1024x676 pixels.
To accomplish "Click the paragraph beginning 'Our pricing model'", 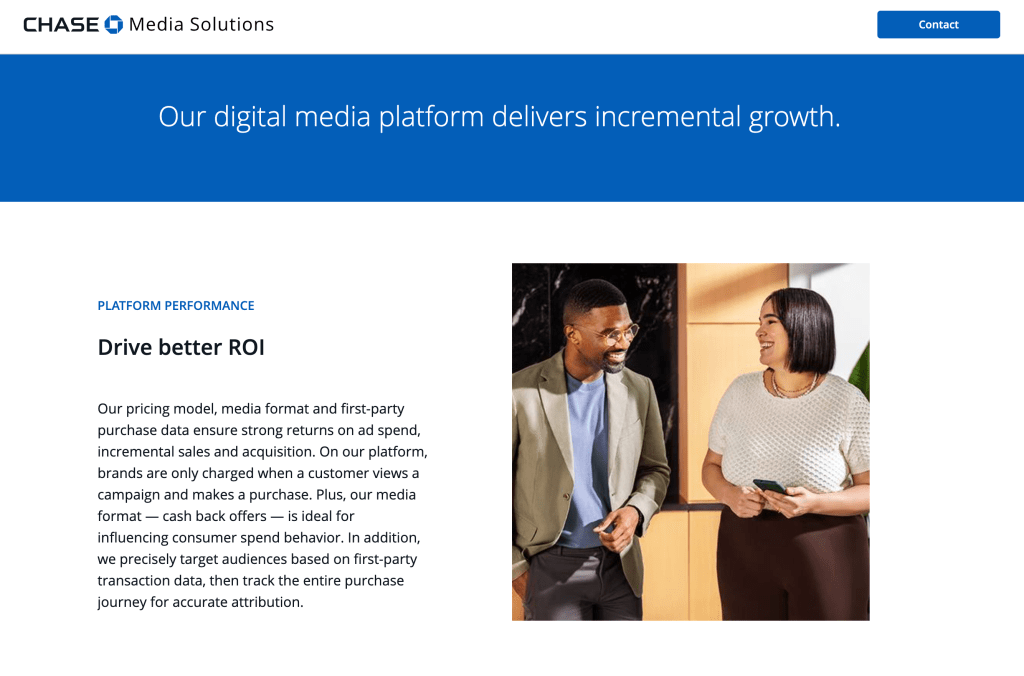I will coord(262,505).
